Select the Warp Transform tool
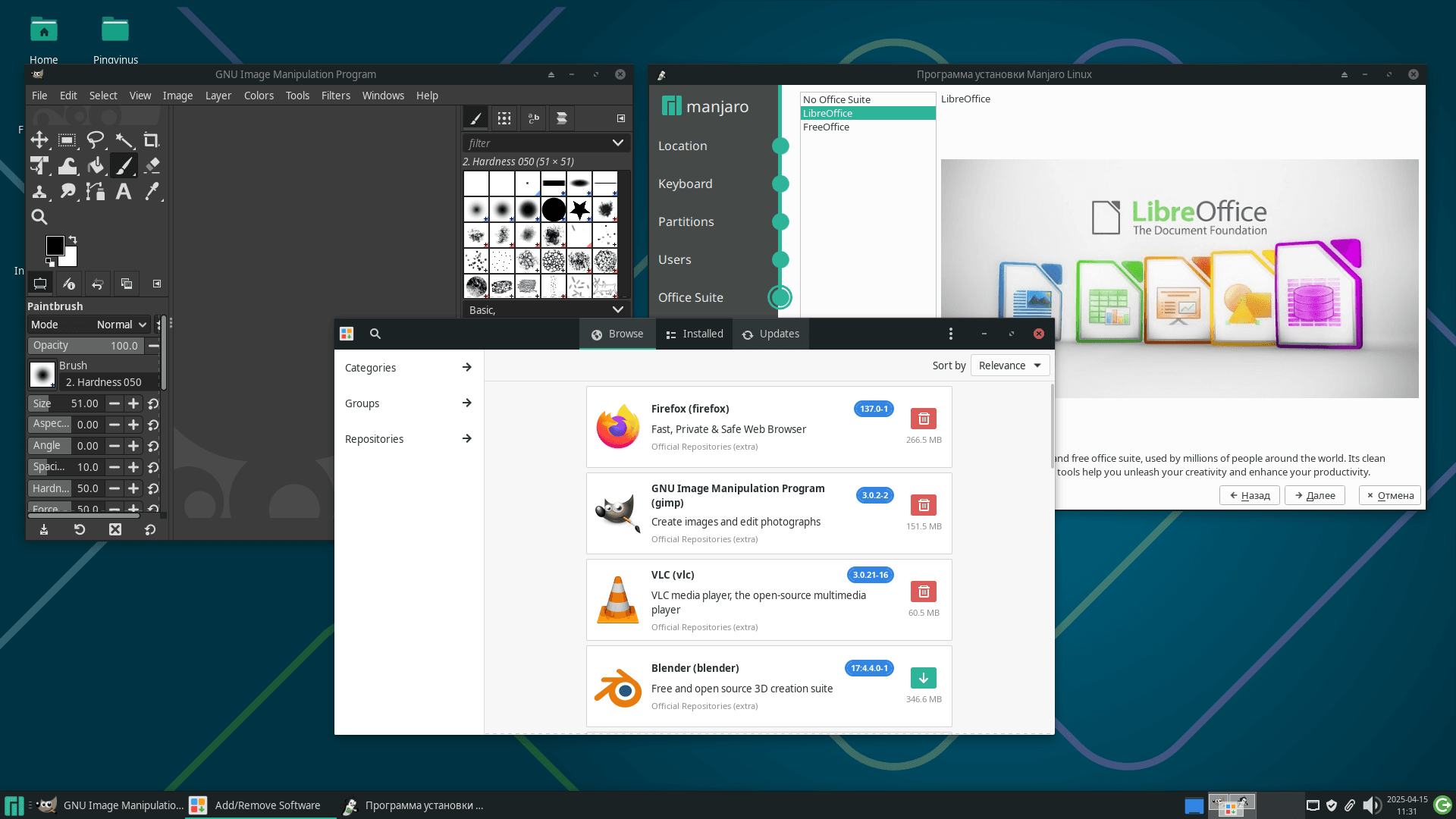The height and width of the screenshot is (819, 1456). 67,165
